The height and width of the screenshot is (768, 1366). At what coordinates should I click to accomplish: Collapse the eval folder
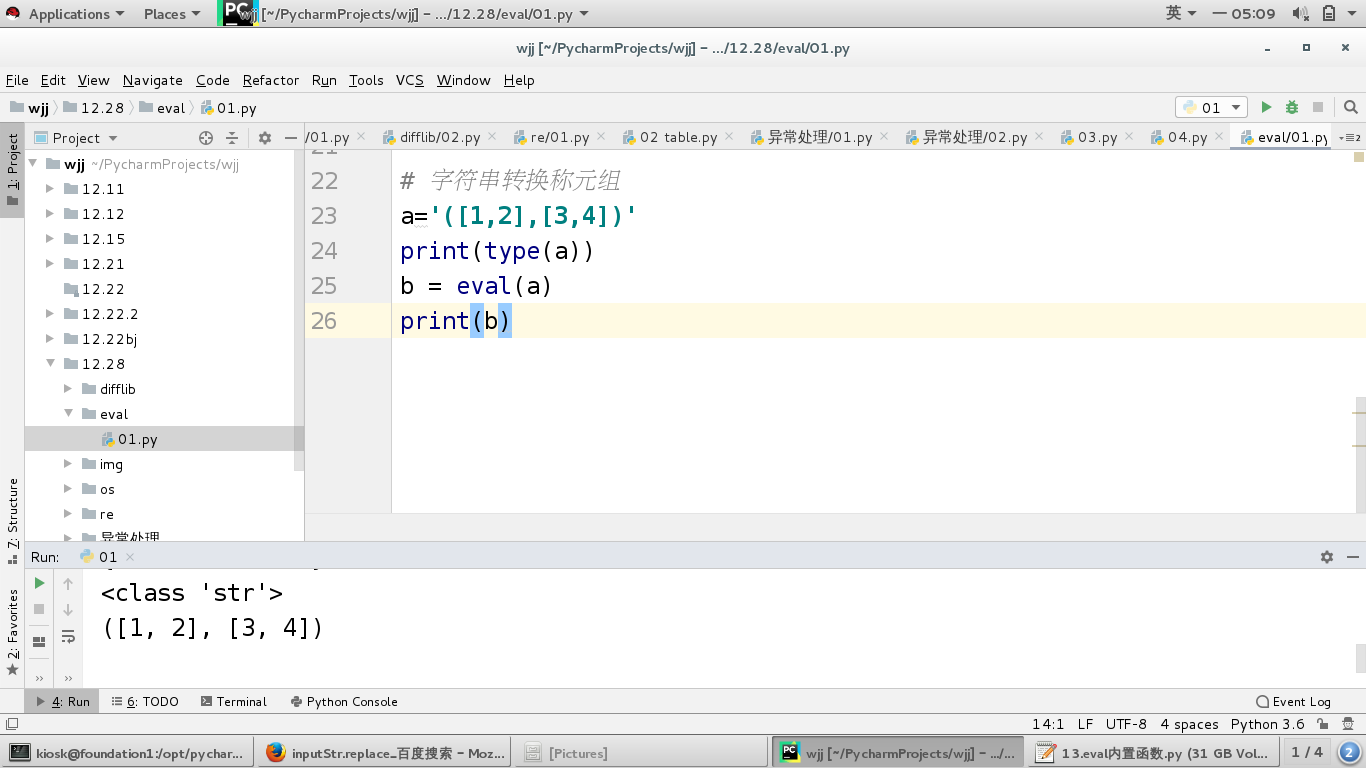click(68, 413)
